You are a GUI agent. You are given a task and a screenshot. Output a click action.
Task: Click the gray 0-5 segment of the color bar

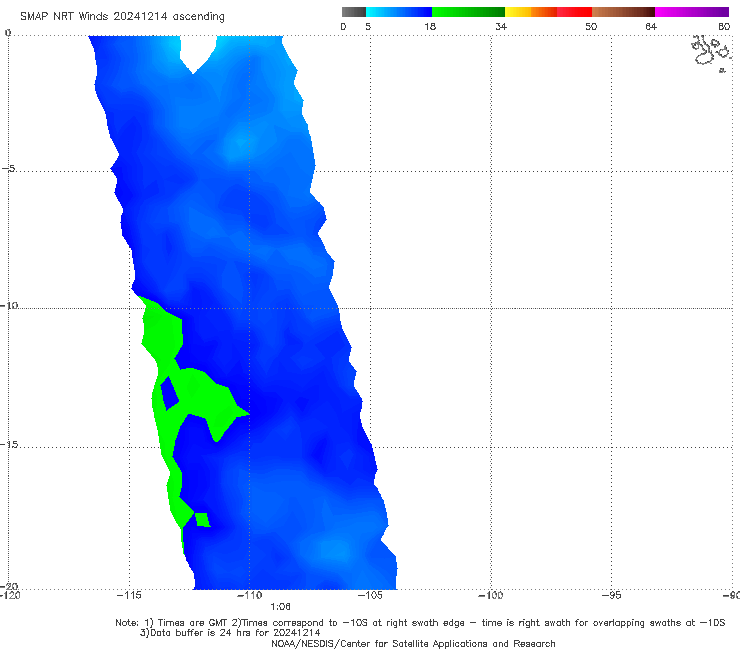tap(354, 12)
